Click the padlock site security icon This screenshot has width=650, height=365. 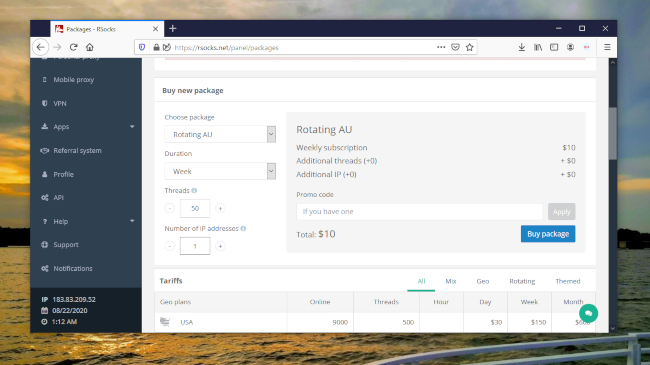[x=156, y=47]
